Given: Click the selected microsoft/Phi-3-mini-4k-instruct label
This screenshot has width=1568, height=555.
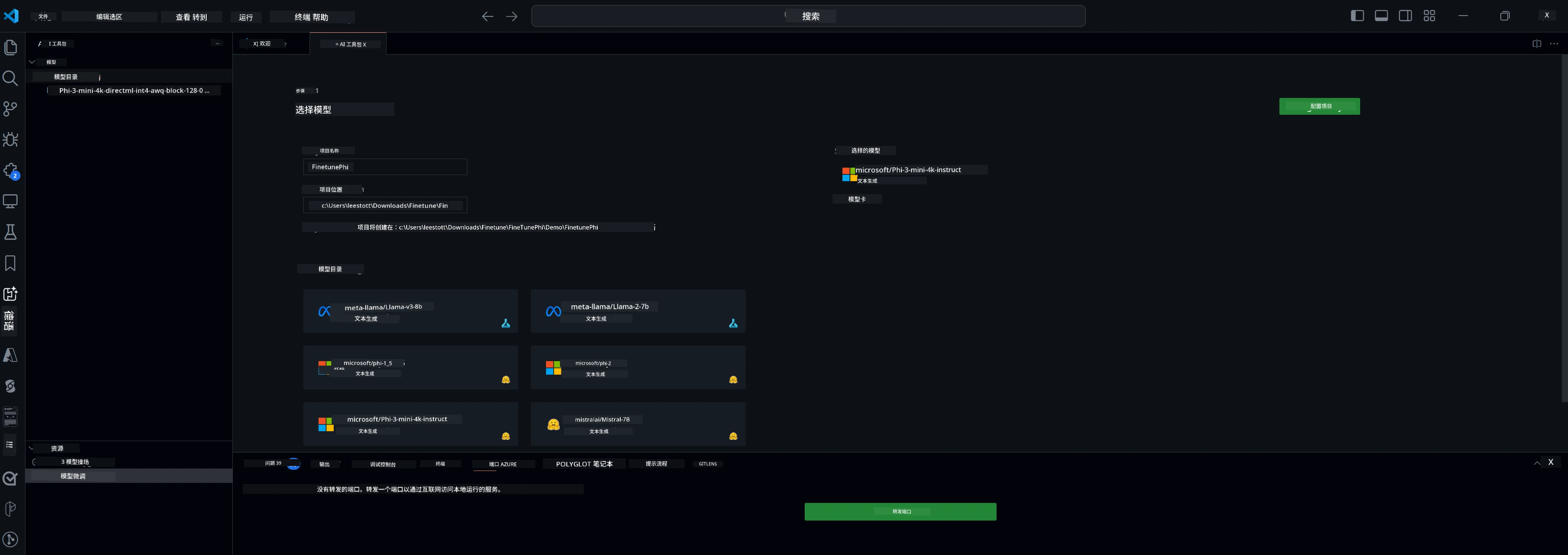Looking at the screenshot, I should click(908, 170).
